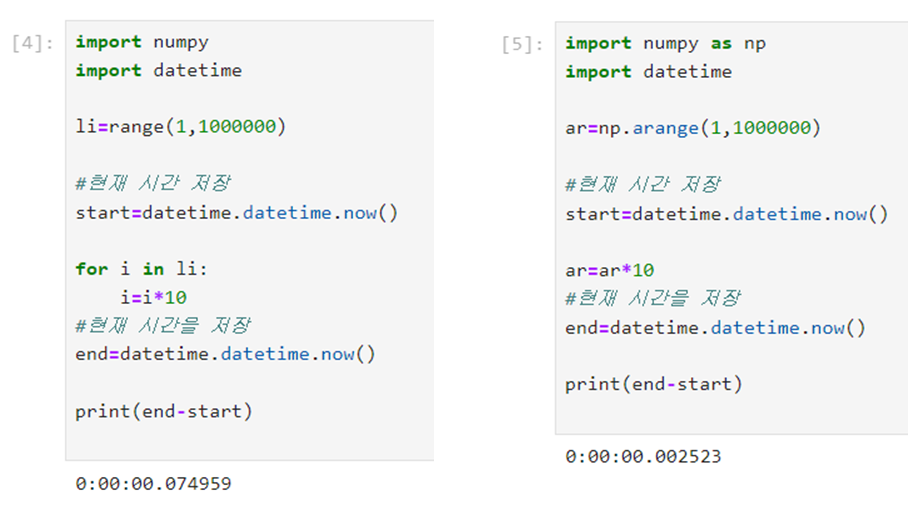The height and width of the screenshot is (516, 908).
Task: Click the 'for i in li:' line
Action: tap(141, 269)
